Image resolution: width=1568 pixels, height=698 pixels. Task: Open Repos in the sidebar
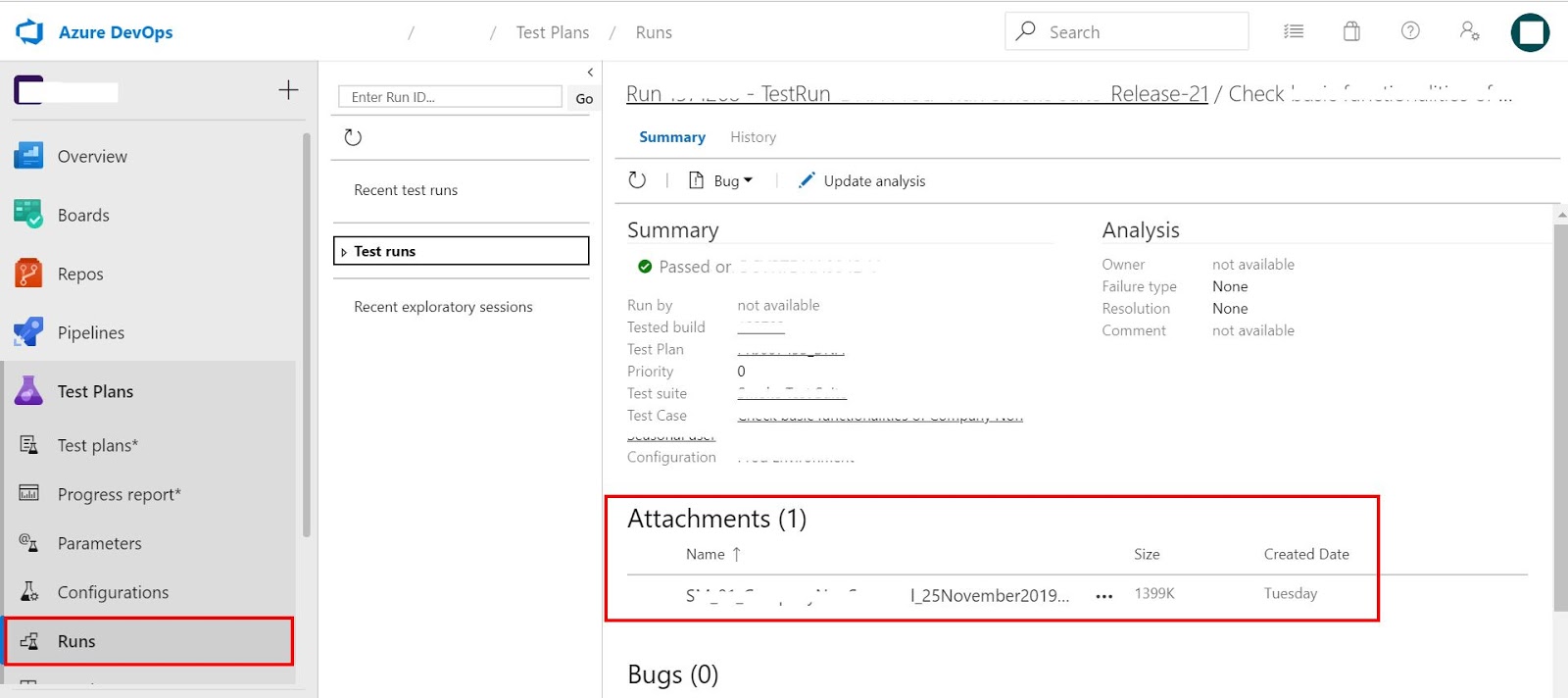pos(80,274)
